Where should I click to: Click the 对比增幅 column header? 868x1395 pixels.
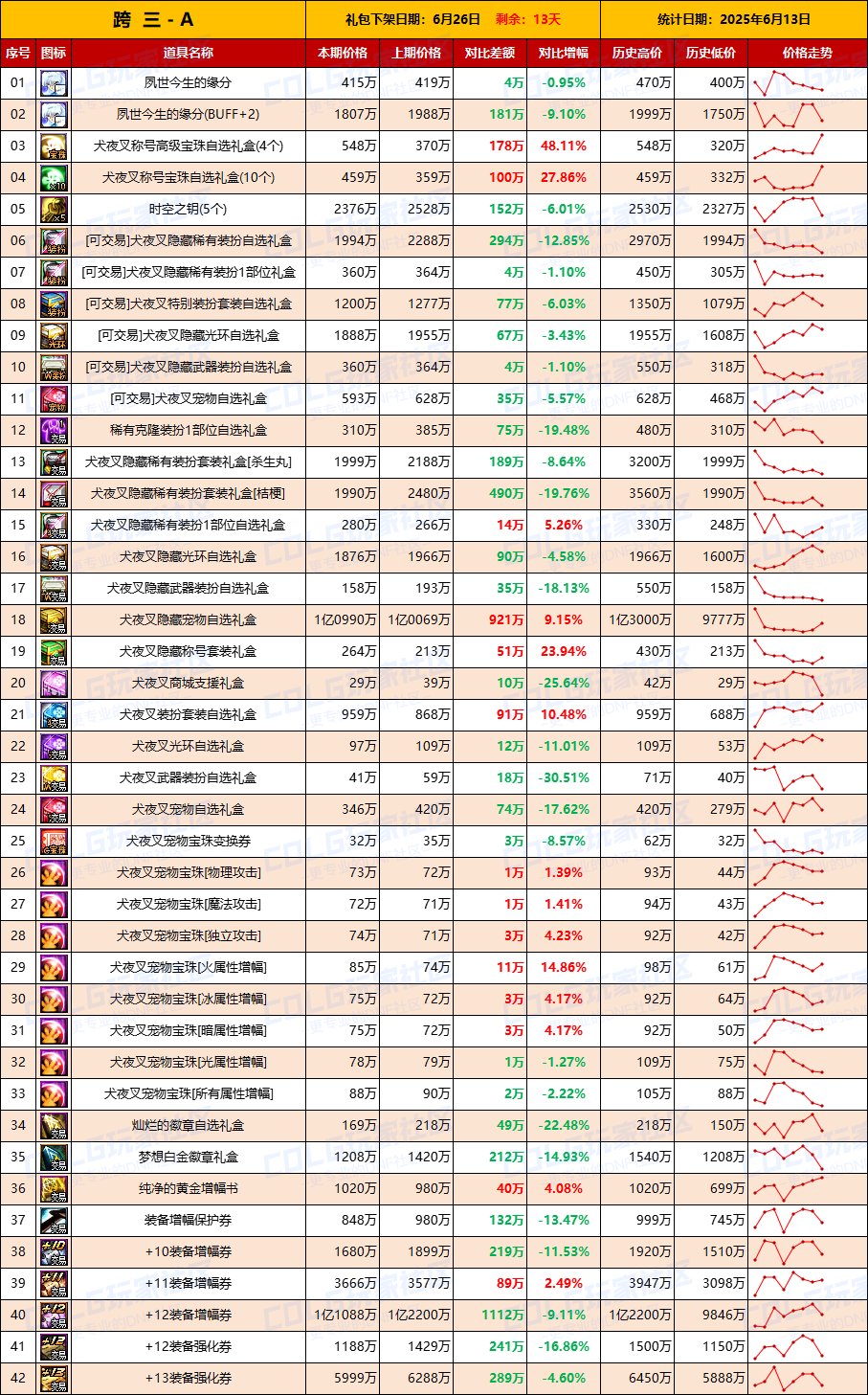(564, 54)
